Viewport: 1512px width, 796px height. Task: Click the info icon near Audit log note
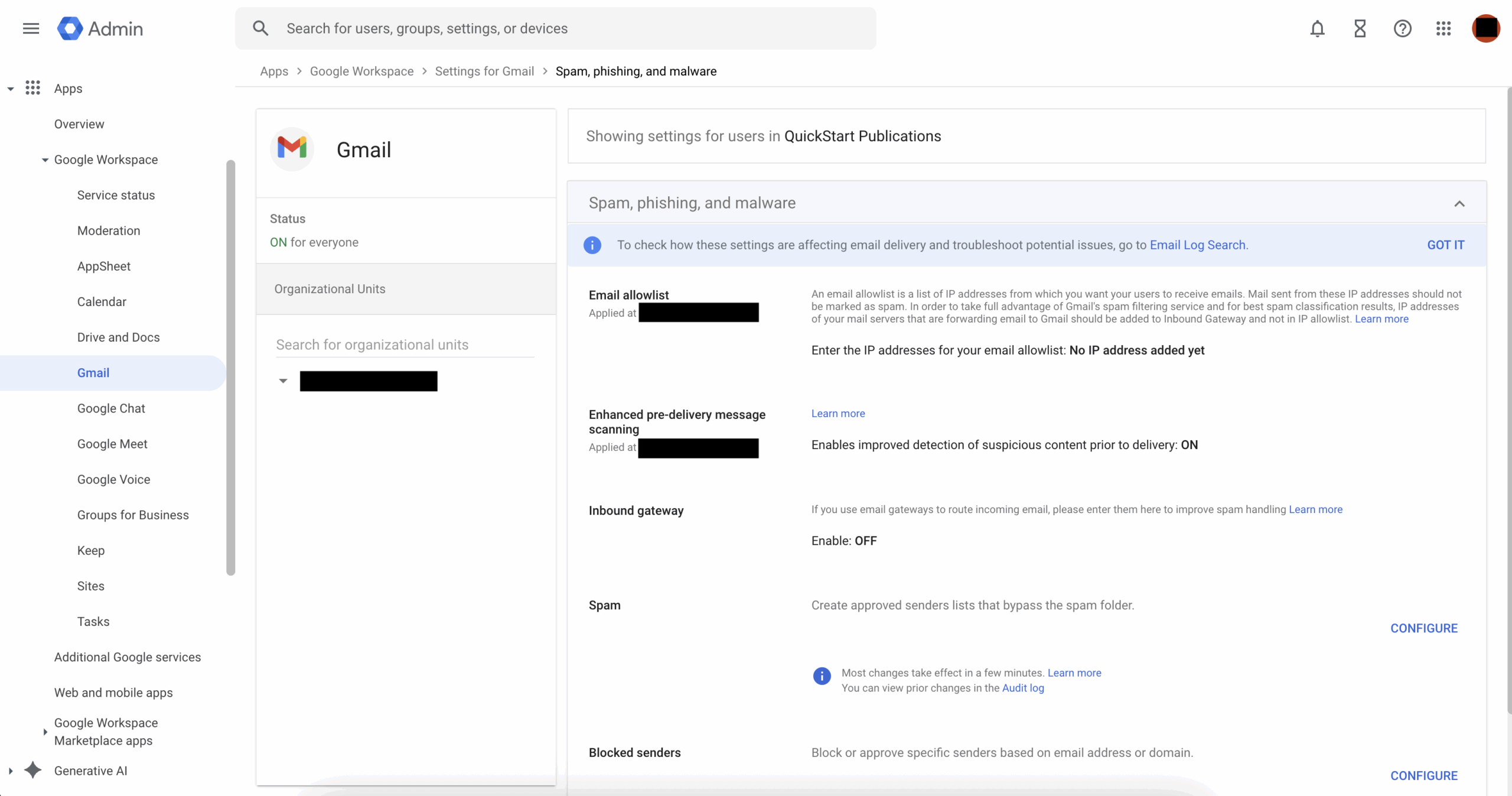[822, 675]
